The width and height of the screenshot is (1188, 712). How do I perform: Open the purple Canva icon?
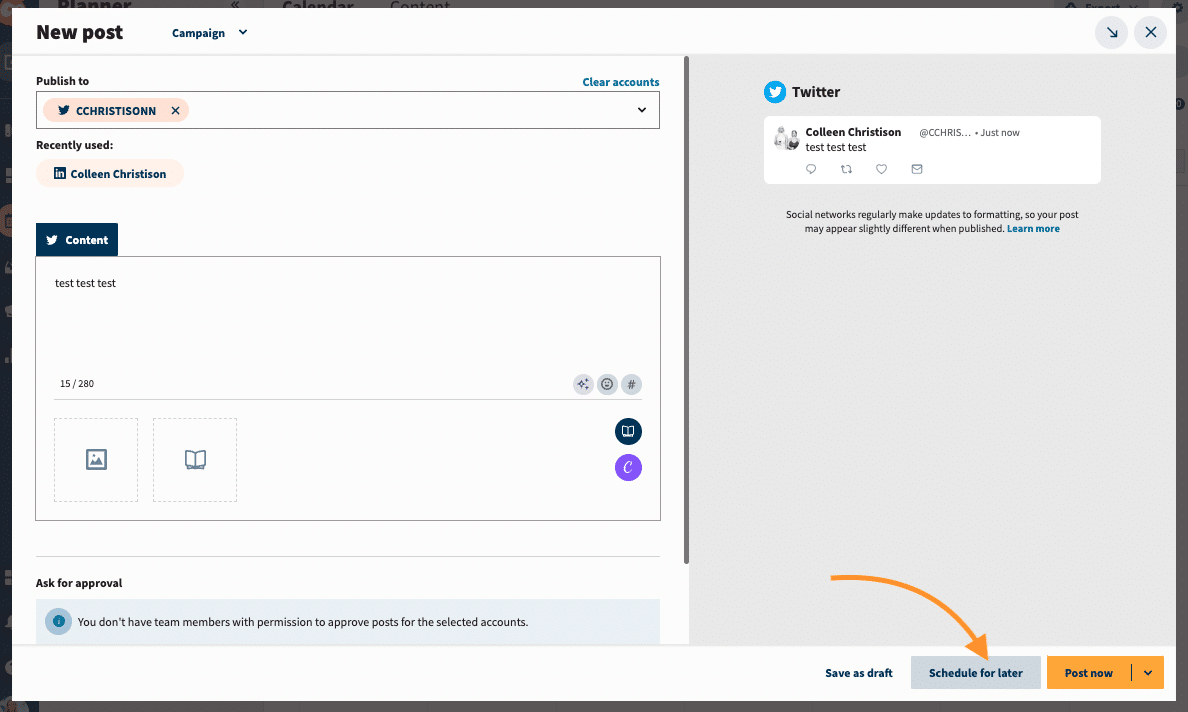(x=628, y=467)
